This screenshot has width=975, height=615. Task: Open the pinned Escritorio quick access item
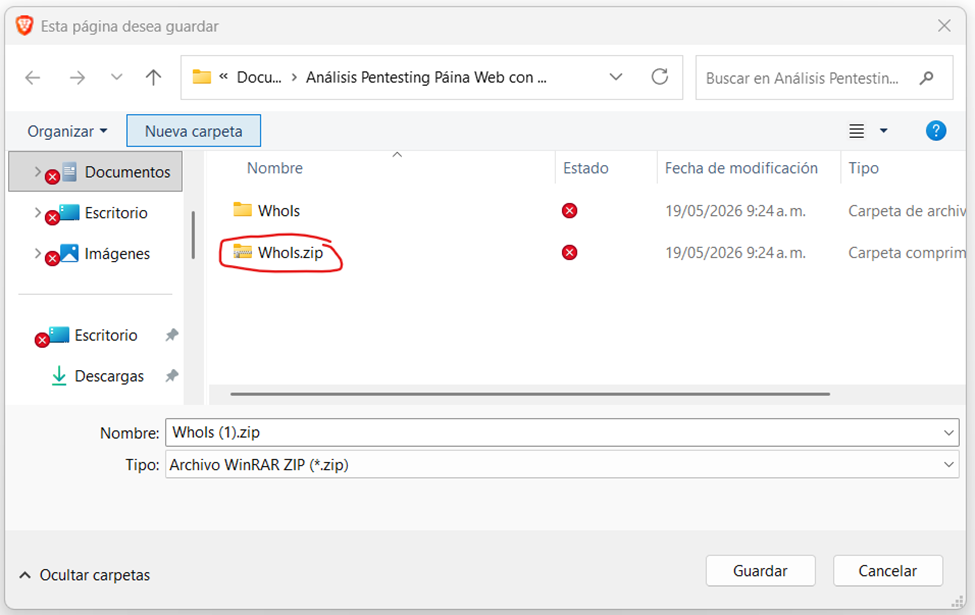pyautogui.click(x=106, y=335)
